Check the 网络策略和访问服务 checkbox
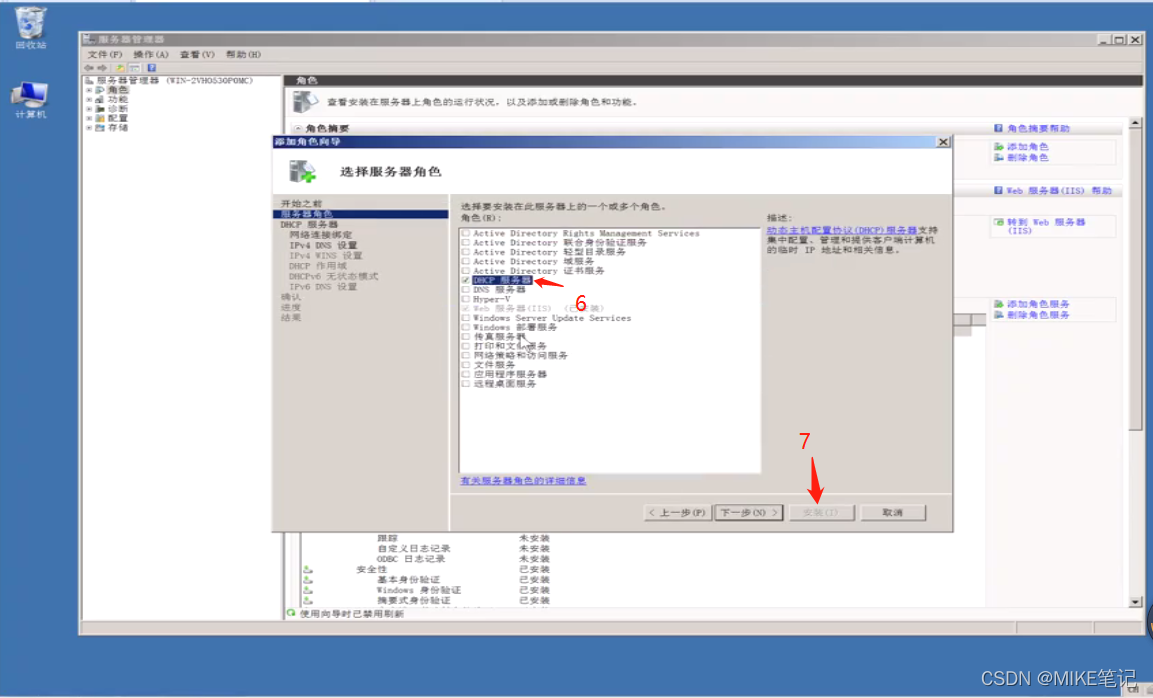 465,355
